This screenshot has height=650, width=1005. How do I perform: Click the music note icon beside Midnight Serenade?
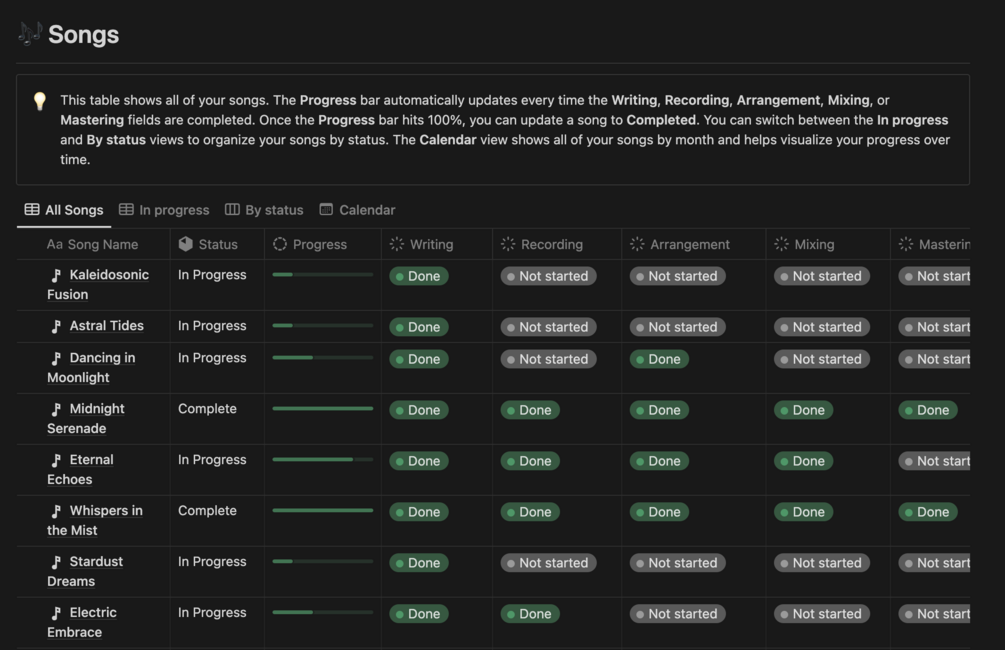56,409
